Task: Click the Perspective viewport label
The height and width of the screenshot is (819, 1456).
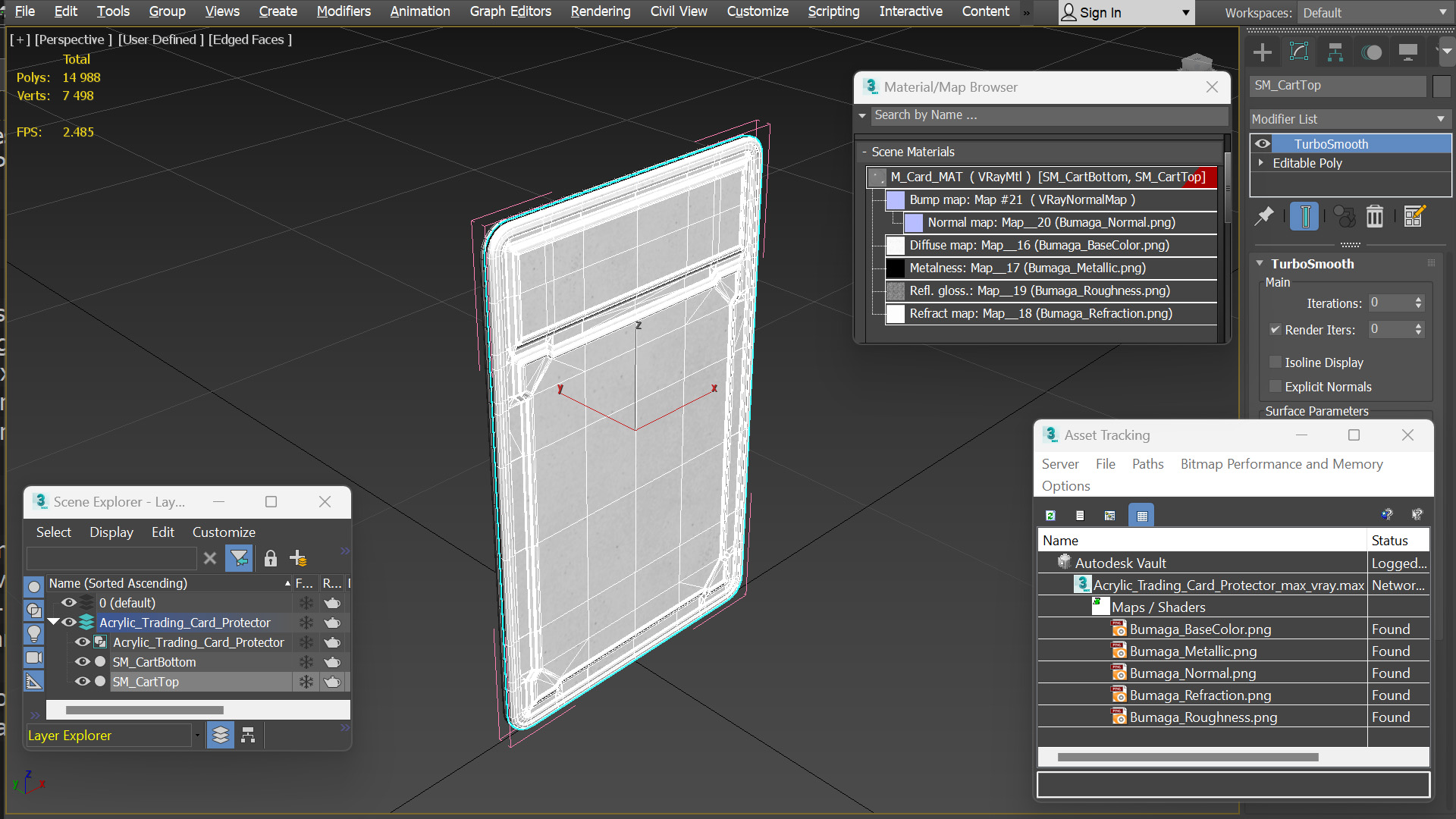Action: [x=74, y=39]
